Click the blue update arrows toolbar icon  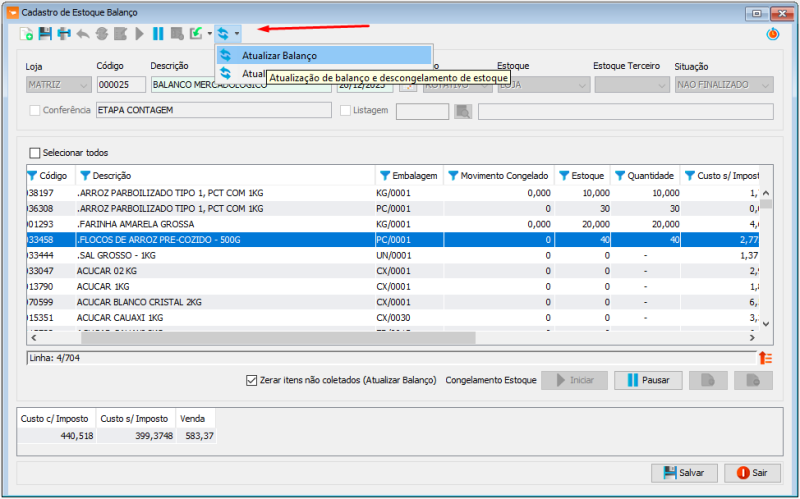click(223, 34)
